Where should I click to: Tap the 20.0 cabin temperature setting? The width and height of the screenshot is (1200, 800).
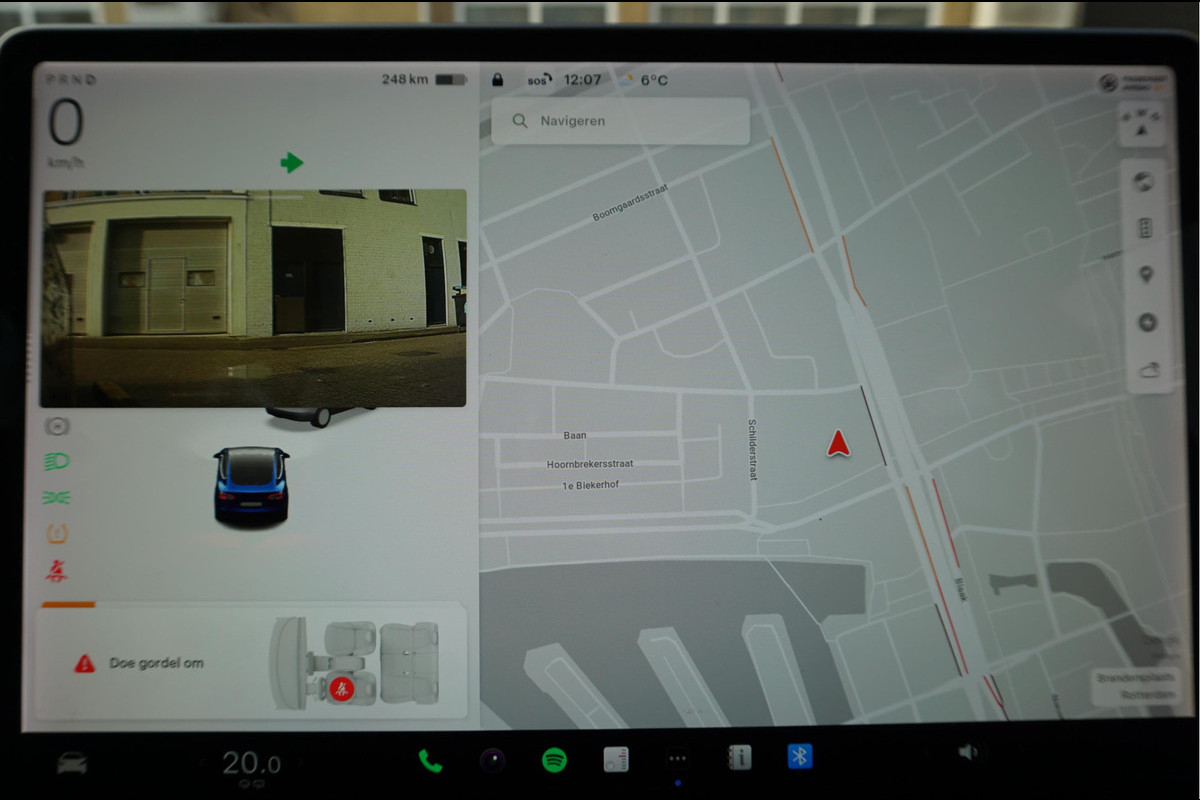pos(251,764)
